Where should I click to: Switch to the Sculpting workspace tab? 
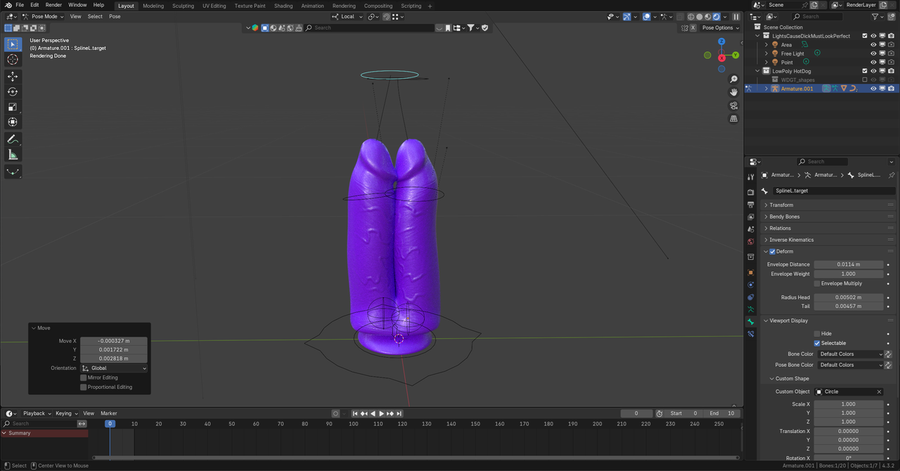tap(183, 5)
